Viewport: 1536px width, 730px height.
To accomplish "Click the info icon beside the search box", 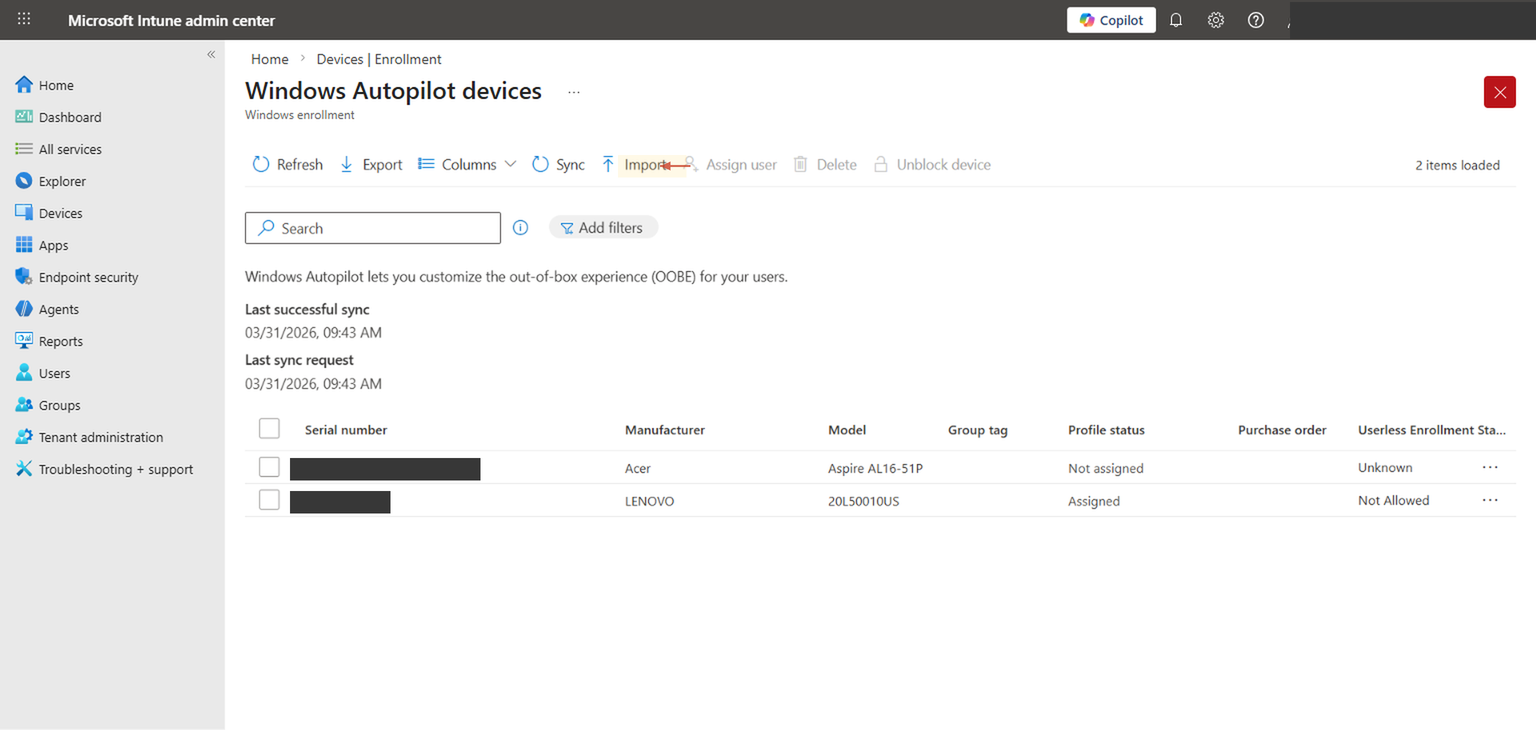I will (520, 227).
